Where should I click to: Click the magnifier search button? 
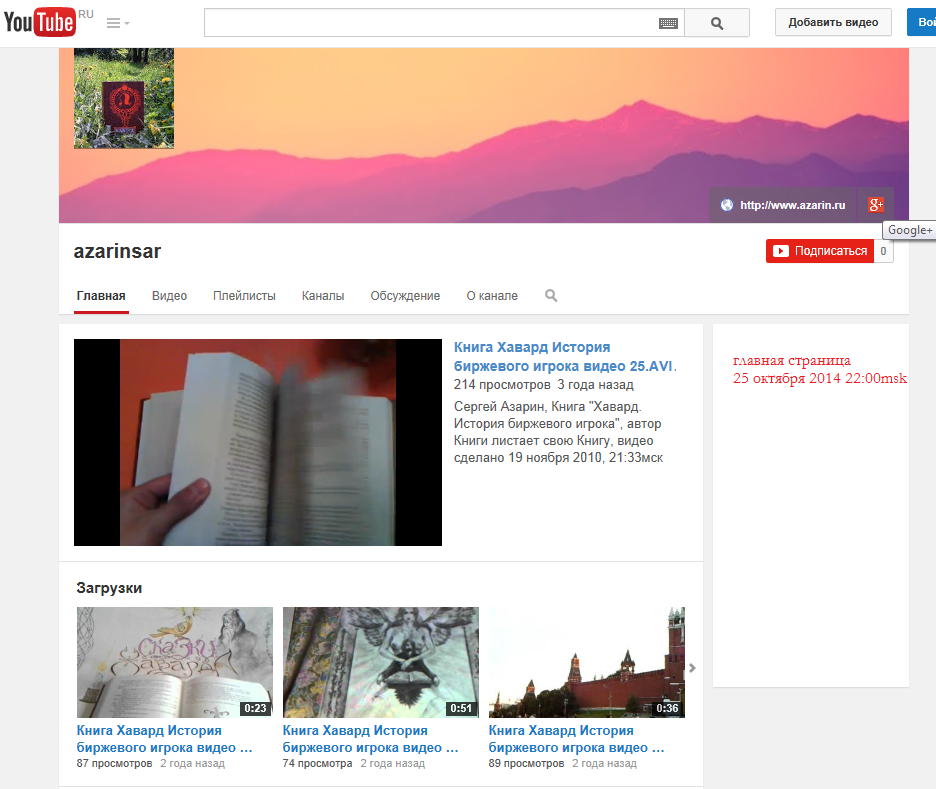[716, 22]
